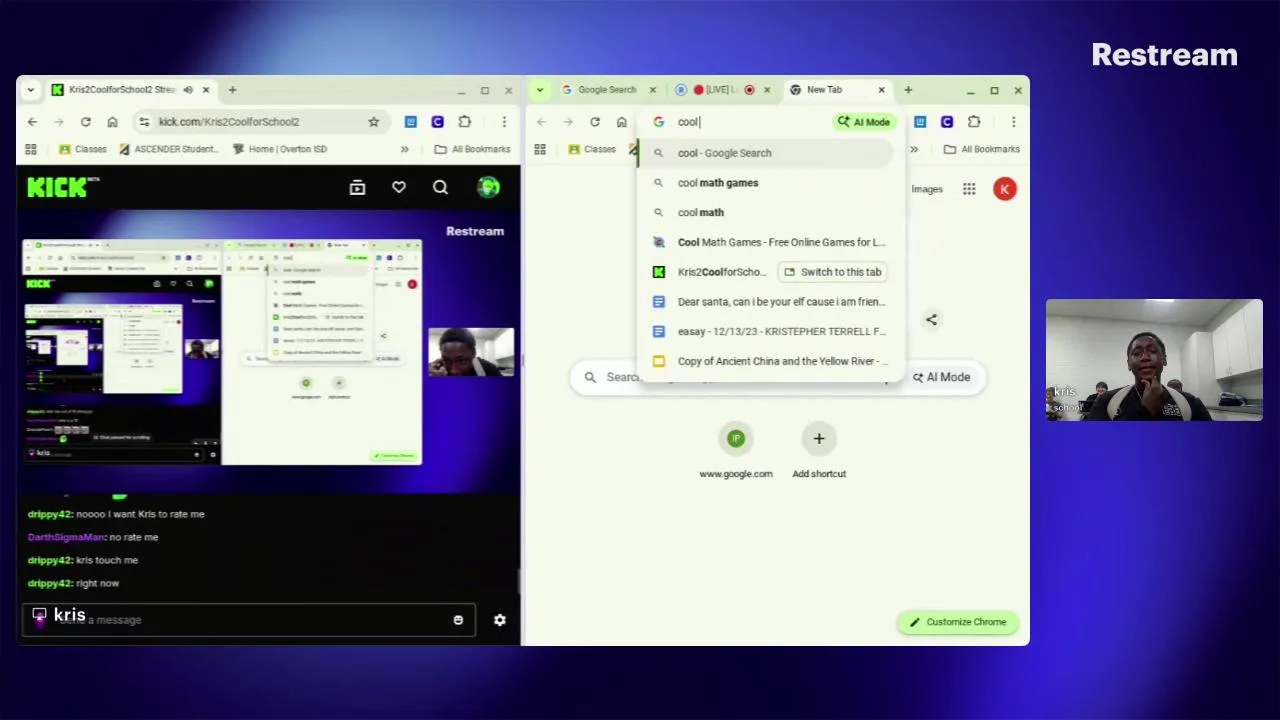Open Google account avatar K

(x=1004, y=189)
